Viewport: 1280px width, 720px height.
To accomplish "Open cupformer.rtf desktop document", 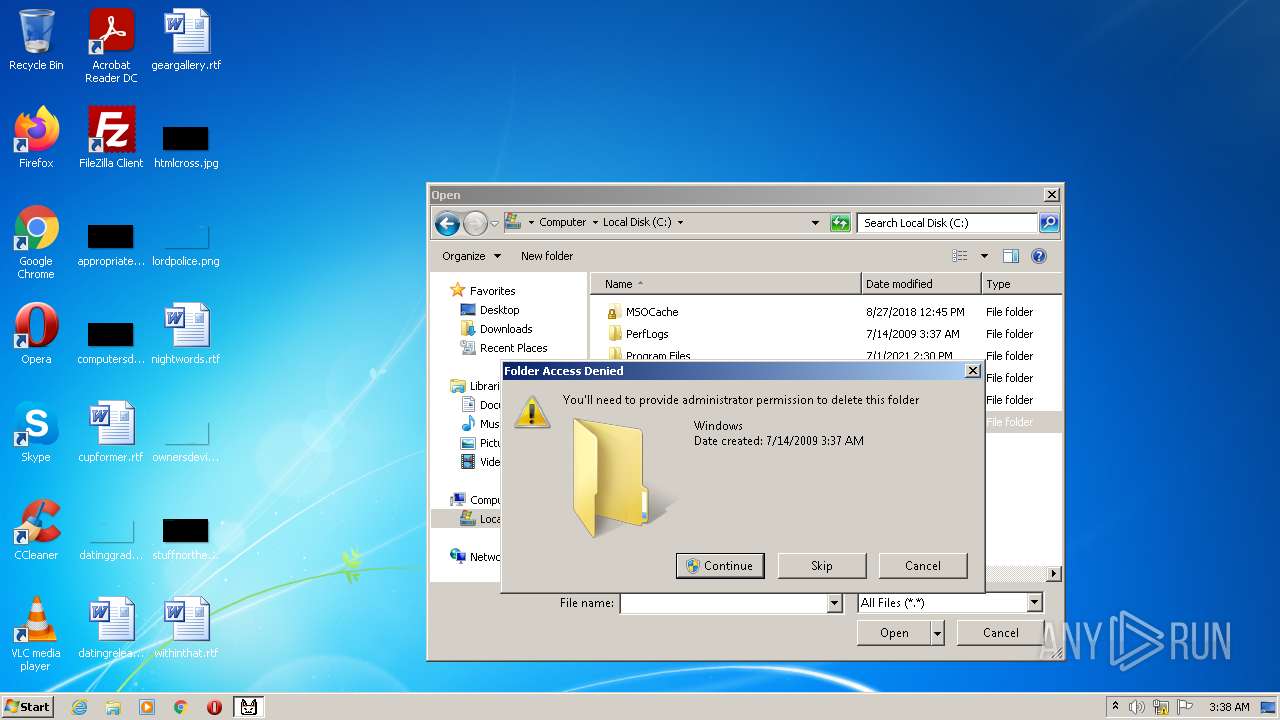I will (111, 432).
